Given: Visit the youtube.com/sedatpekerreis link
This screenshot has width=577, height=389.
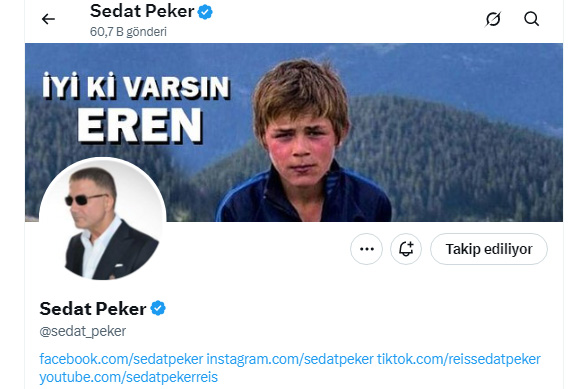Looking at the screenshot, I should pyautogui.click(x=128, y=377).
